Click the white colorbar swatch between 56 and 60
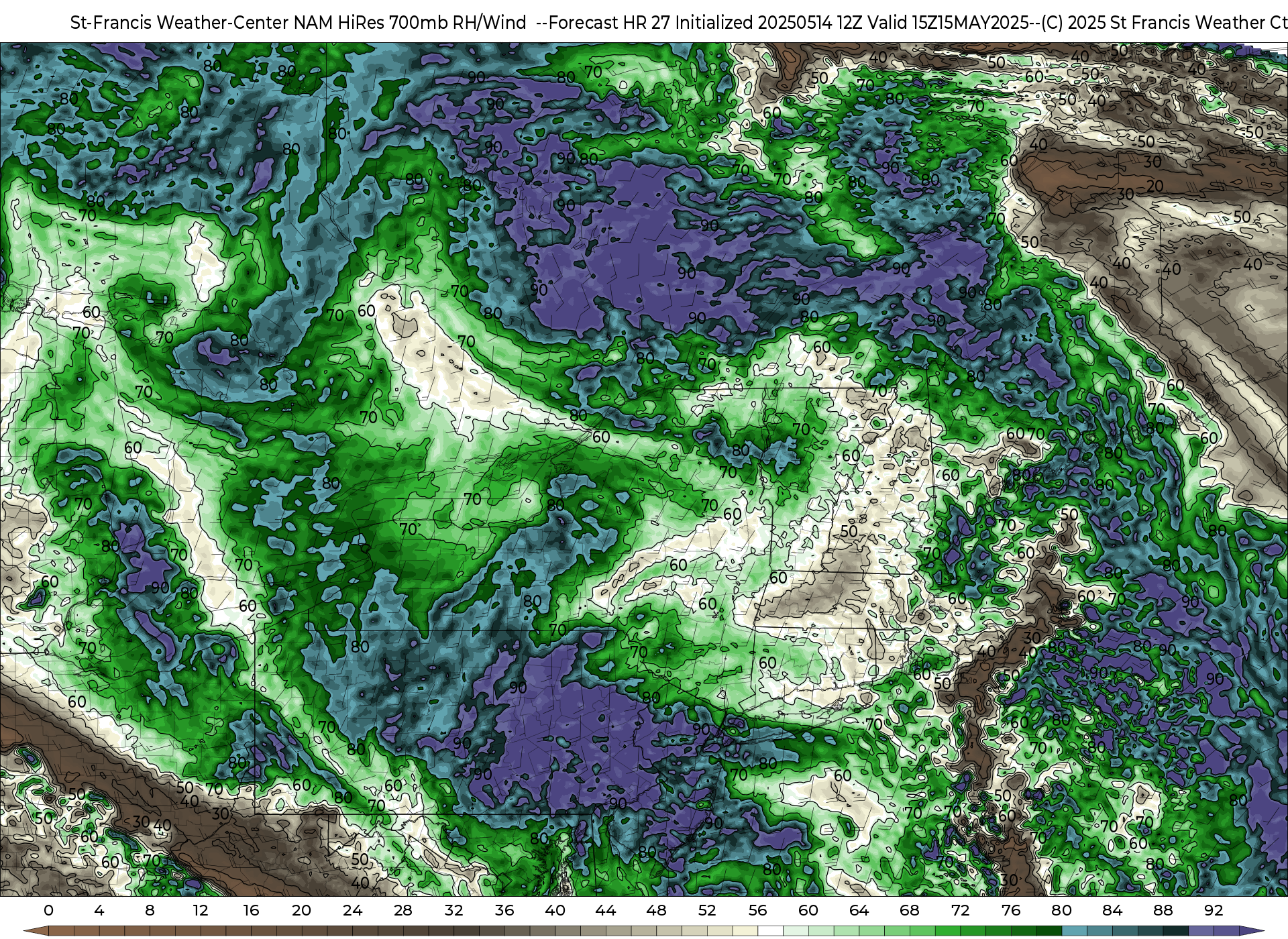Image resolution: width=1288 pixels, height=939 pixels. (770, 931)
